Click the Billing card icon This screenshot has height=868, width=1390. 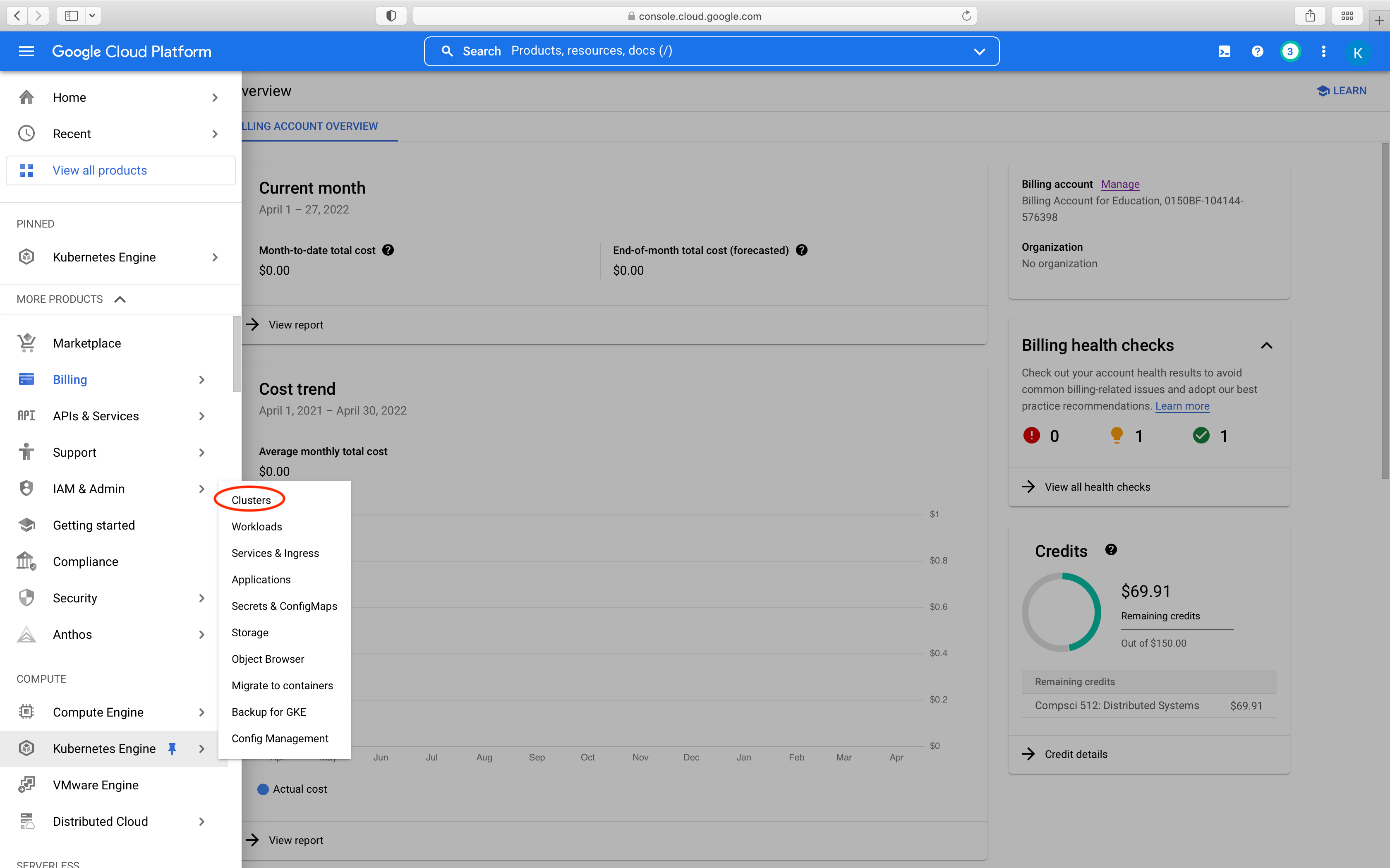(26, 379)
